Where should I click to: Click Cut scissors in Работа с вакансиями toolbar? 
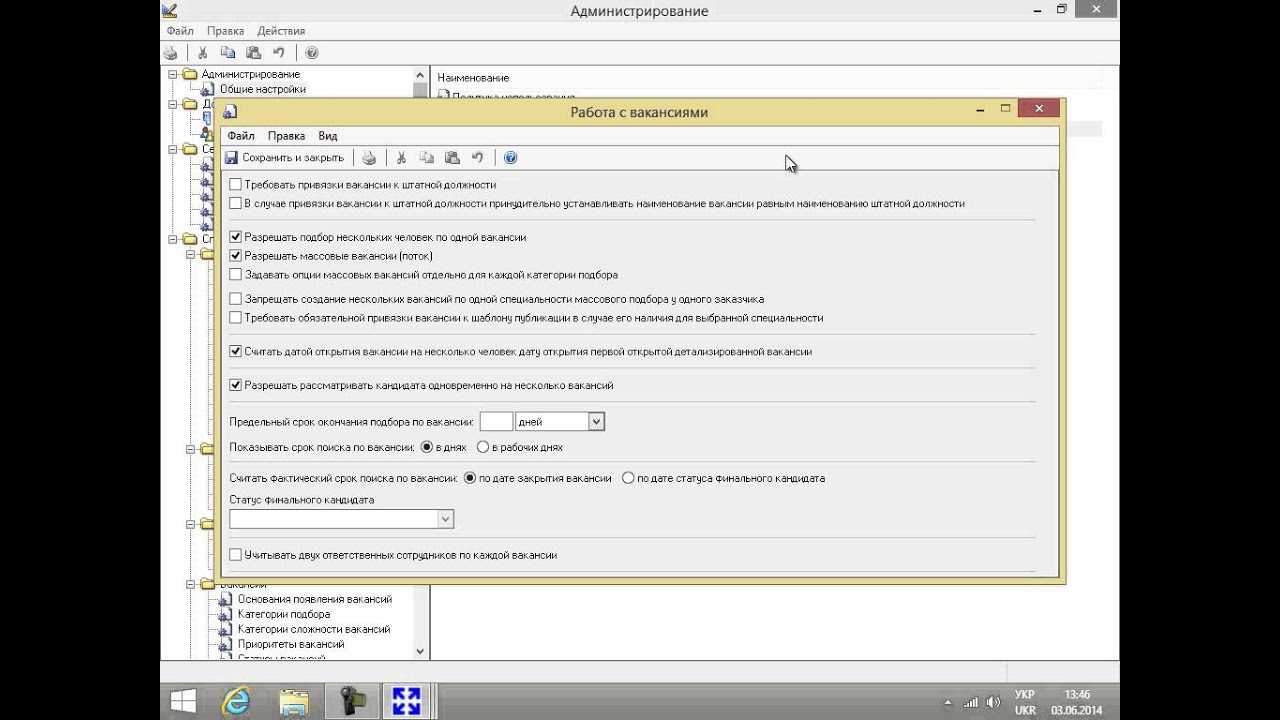coord(401,158)
